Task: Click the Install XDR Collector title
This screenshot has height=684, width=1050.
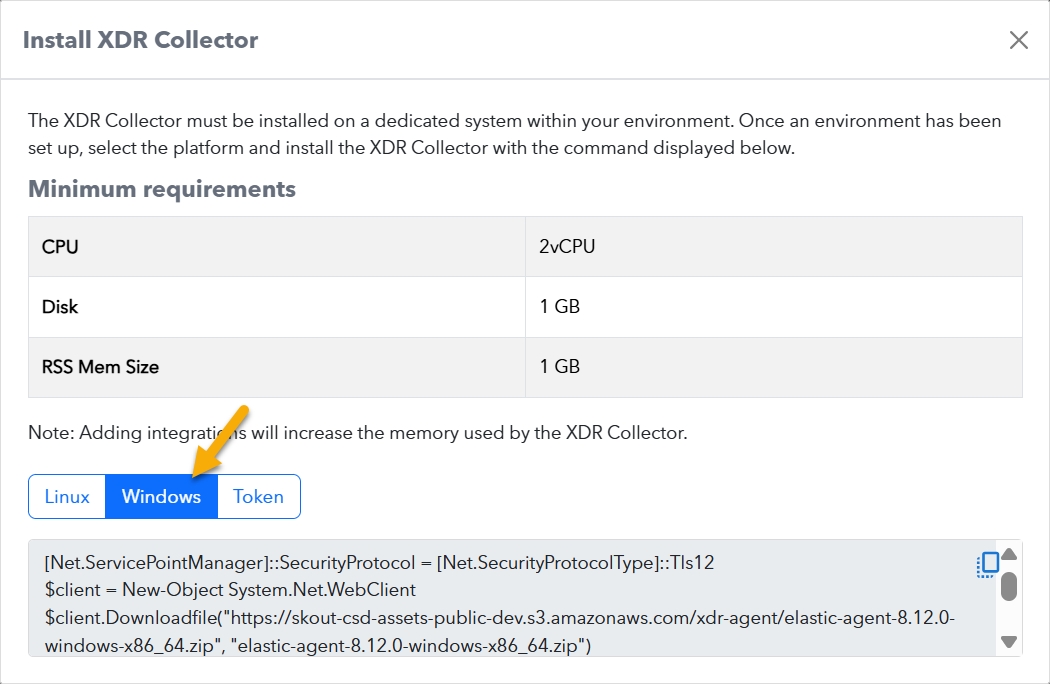Action: [x=140, y=40]
